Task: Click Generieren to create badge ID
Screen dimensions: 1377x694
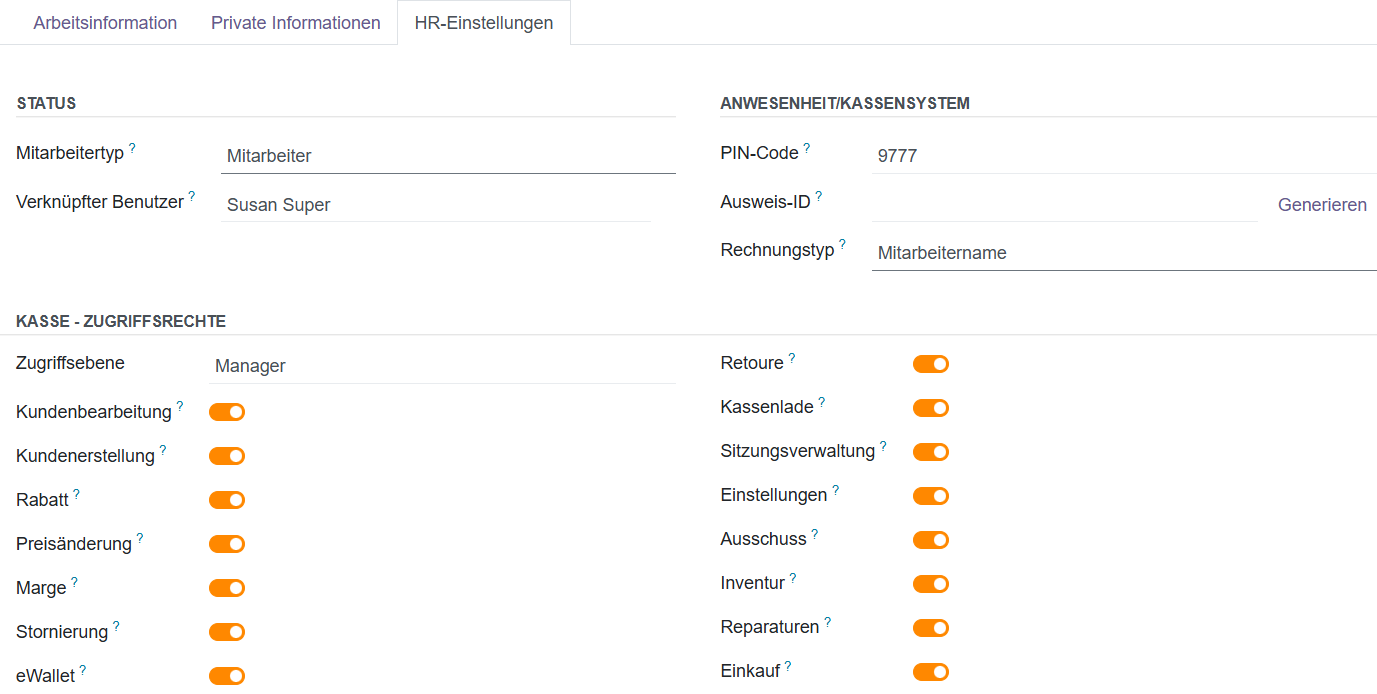Action: [x=1322, y=205]
